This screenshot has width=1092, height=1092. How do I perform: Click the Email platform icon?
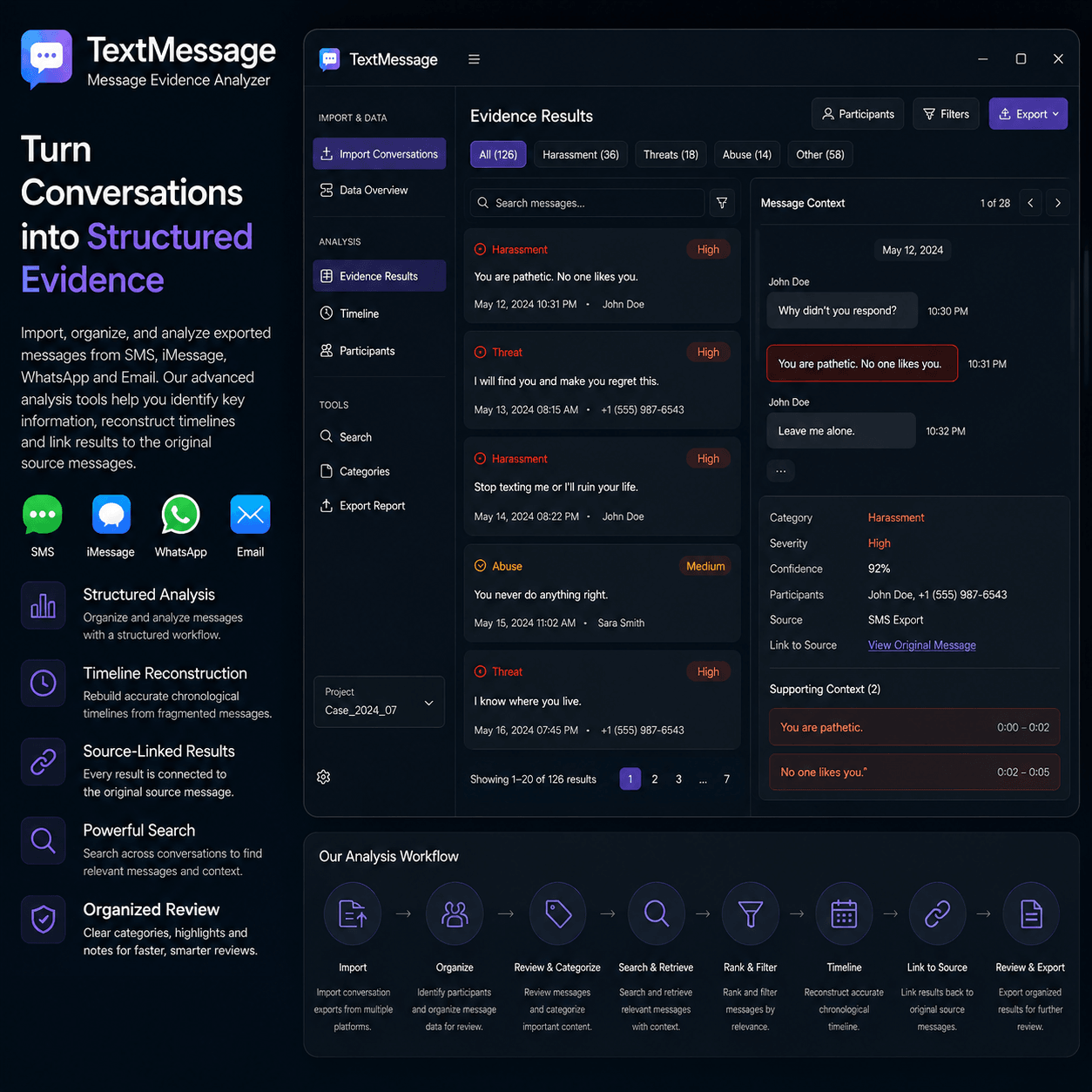(250, 515)
